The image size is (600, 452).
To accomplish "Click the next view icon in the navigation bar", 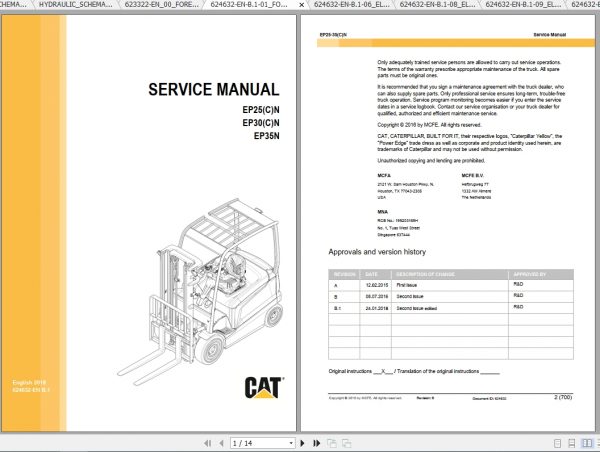I will pyautogui.click(x=346, y=443).
